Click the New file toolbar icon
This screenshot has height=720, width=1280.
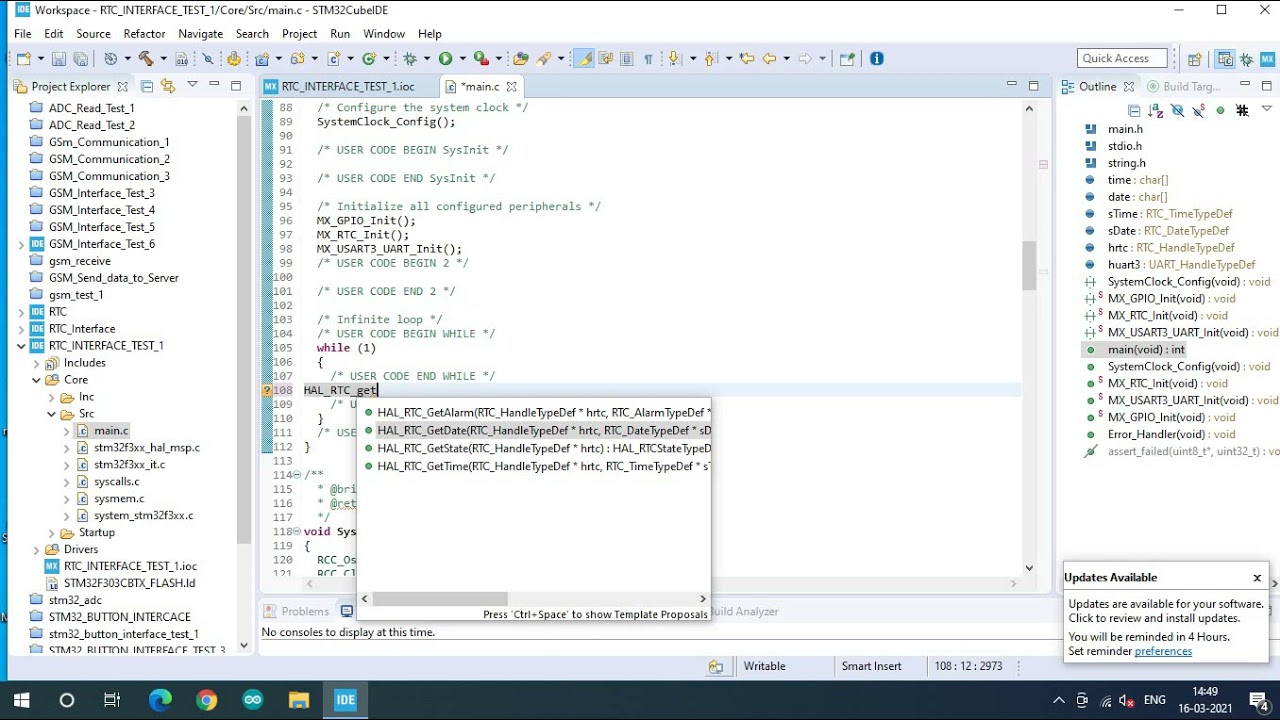tap(24, 59)
